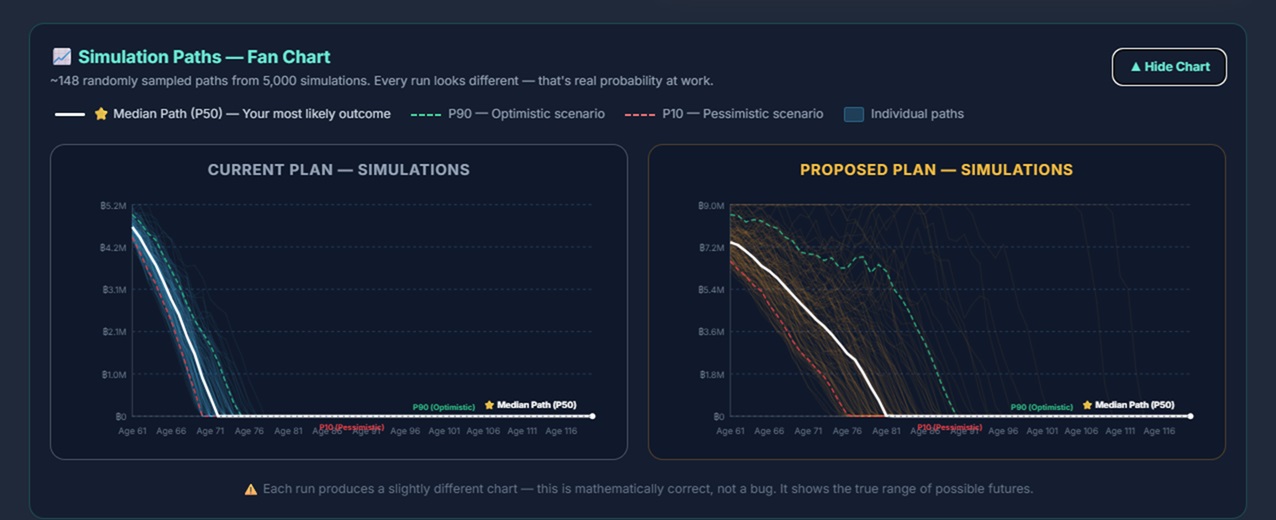Screen dimensions: 1276x520
Task: Click the white dash line icon in legend
Action: click(x=69, y=114)
